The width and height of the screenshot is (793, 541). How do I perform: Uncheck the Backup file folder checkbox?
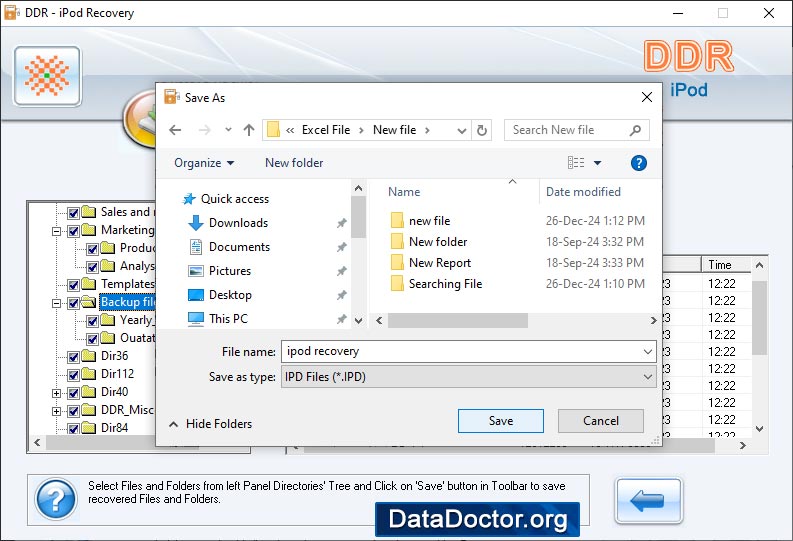(73, 303)
